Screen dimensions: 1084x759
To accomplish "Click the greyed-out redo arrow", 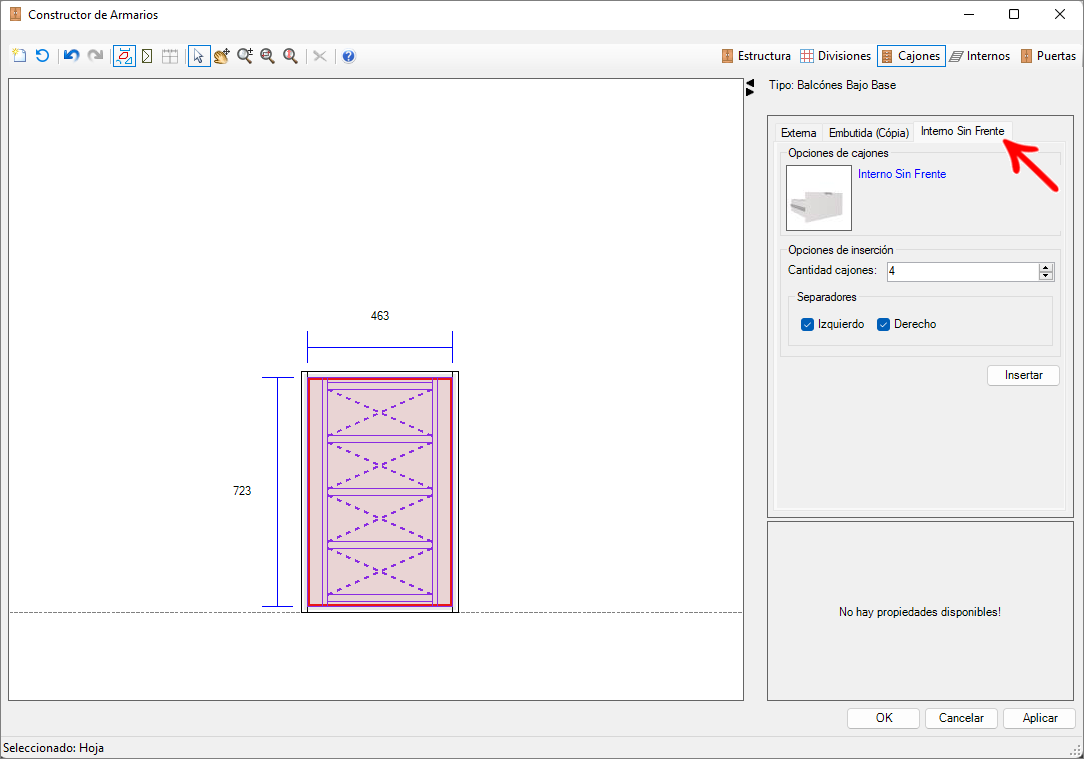I will (95, 56).
